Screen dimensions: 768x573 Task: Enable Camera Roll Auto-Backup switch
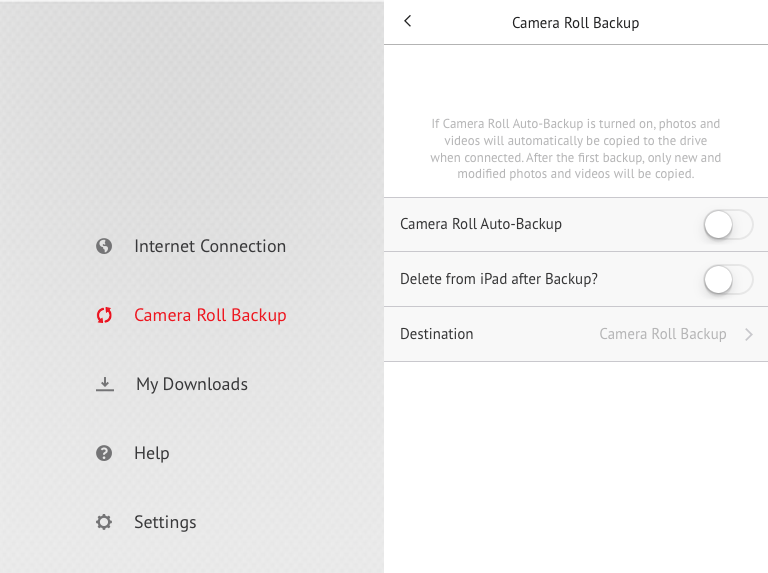[727, 225]
